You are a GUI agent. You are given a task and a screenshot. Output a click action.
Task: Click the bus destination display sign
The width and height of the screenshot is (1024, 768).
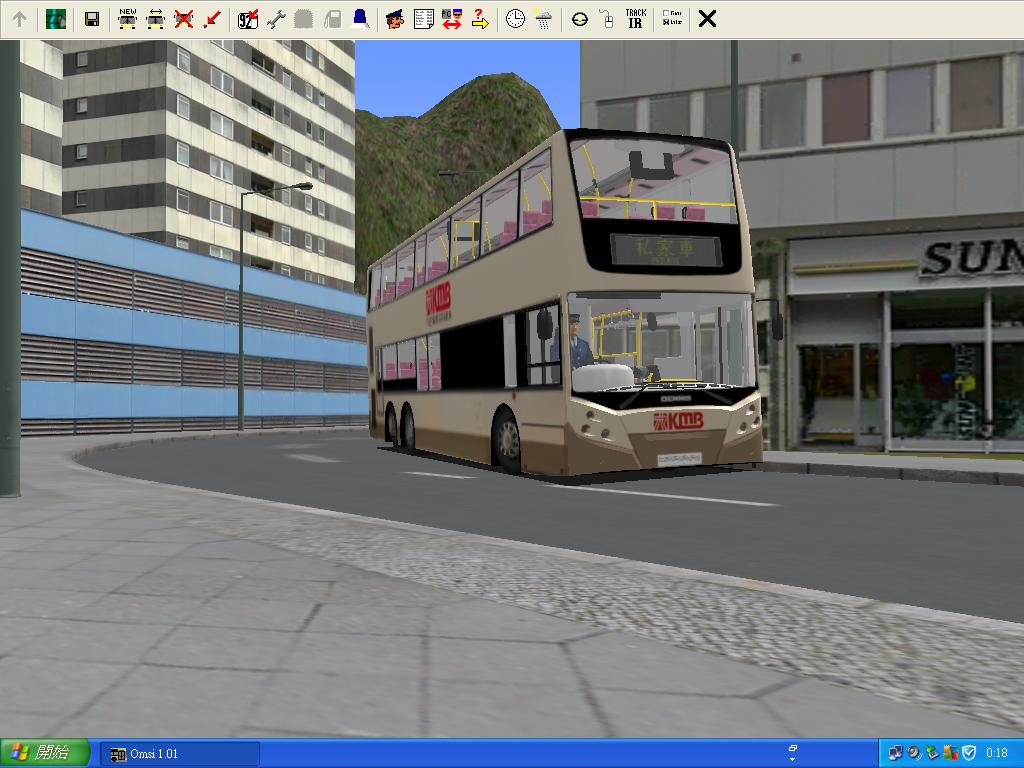666,250
